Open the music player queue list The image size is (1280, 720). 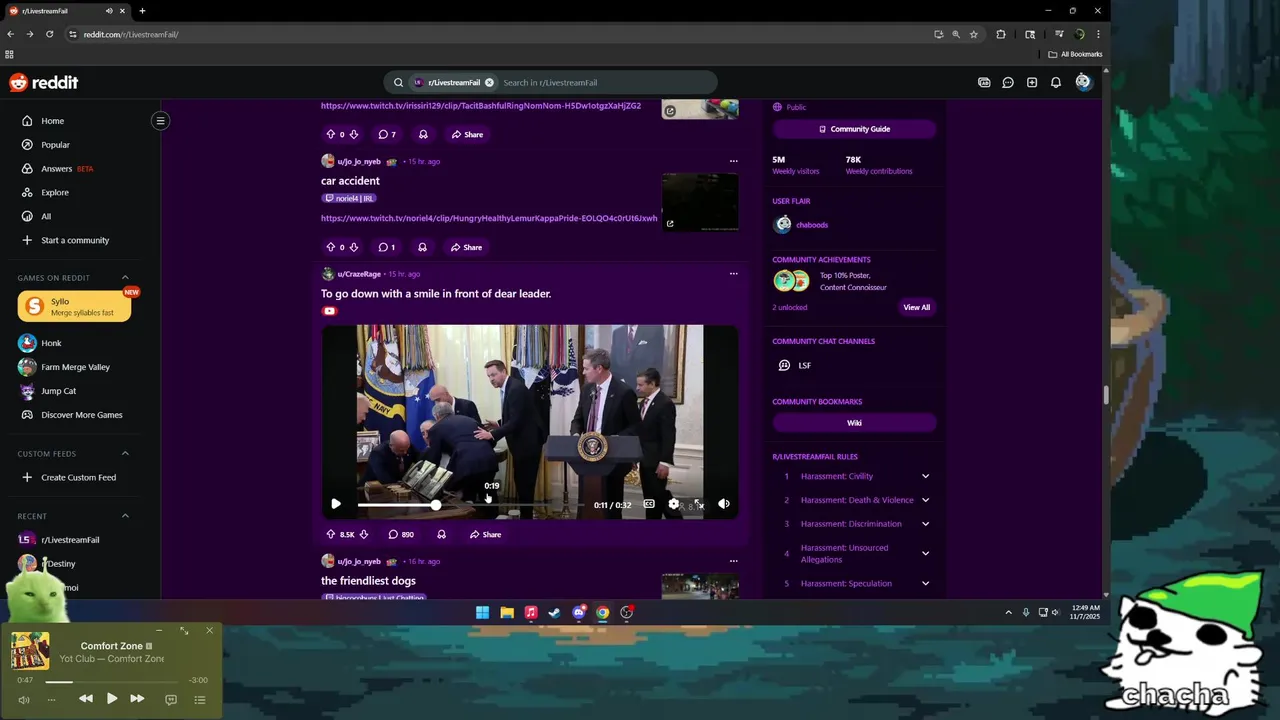click(x=200, y=699)
